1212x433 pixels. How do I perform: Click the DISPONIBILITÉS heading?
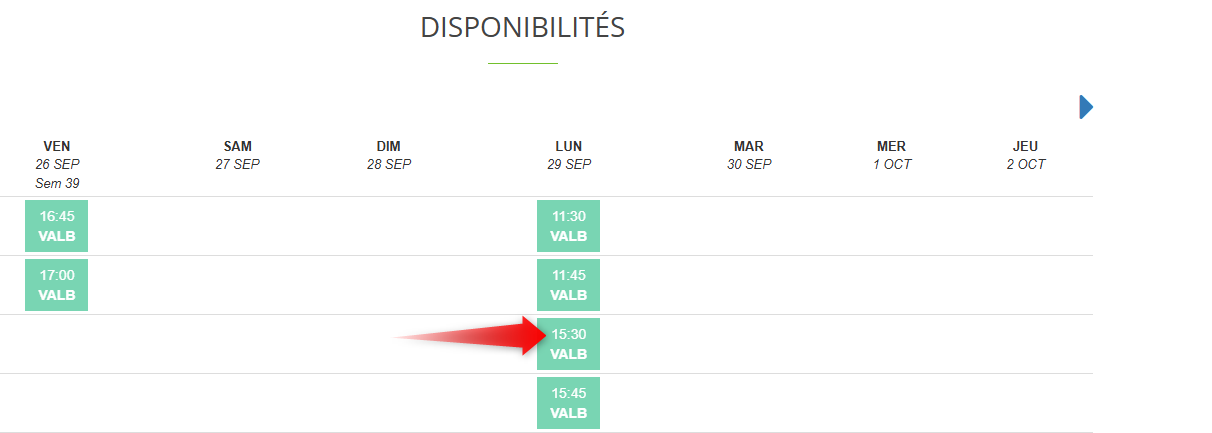pos(522,28)
